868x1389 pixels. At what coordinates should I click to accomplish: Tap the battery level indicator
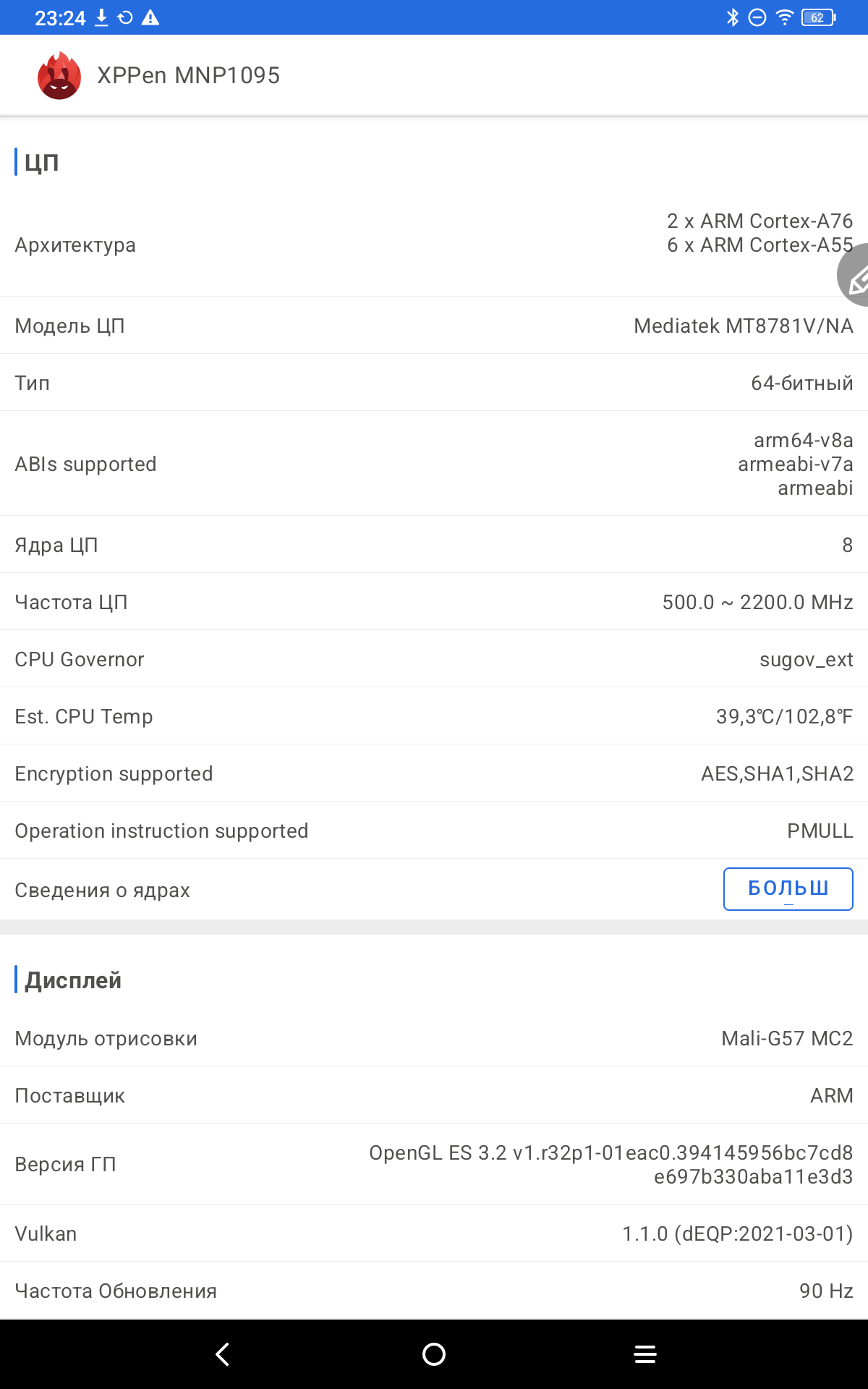(818, 17)
